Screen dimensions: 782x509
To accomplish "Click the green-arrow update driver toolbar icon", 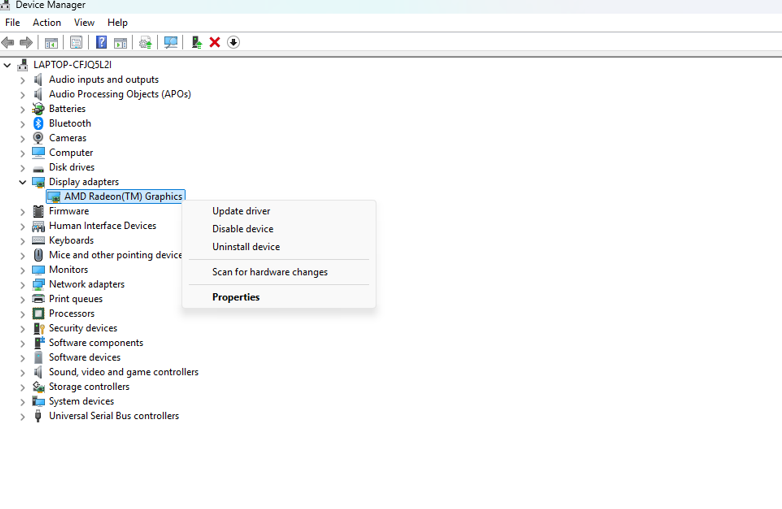I will tap(196, 42).
